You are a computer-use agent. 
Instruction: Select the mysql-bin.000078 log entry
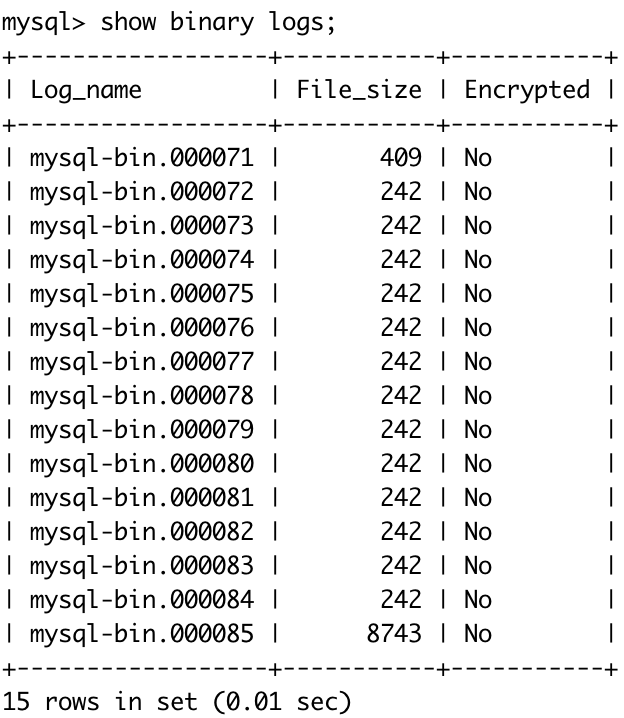tap(141, 396)
